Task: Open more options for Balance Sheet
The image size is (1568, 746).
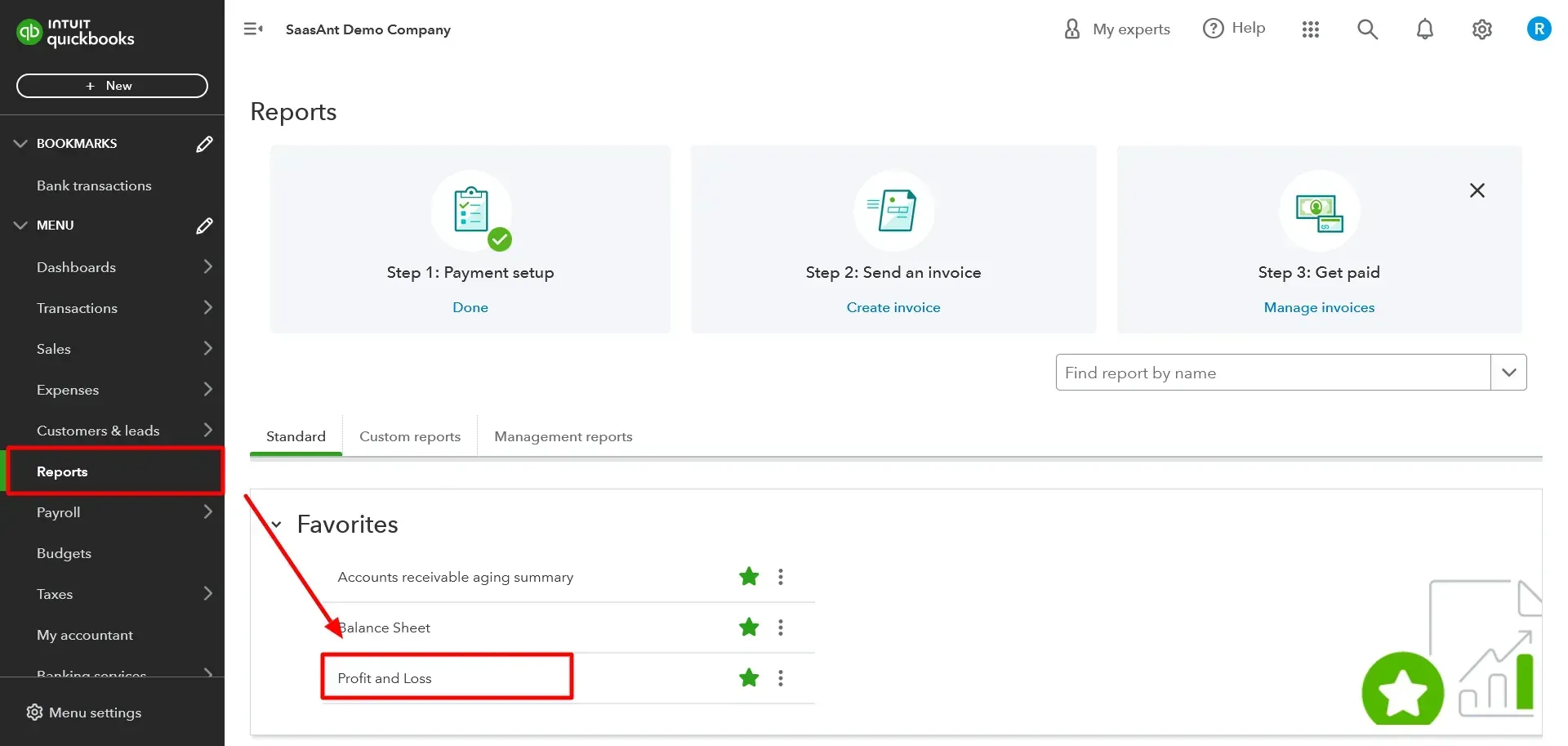Action: click(x=781, y=628)
